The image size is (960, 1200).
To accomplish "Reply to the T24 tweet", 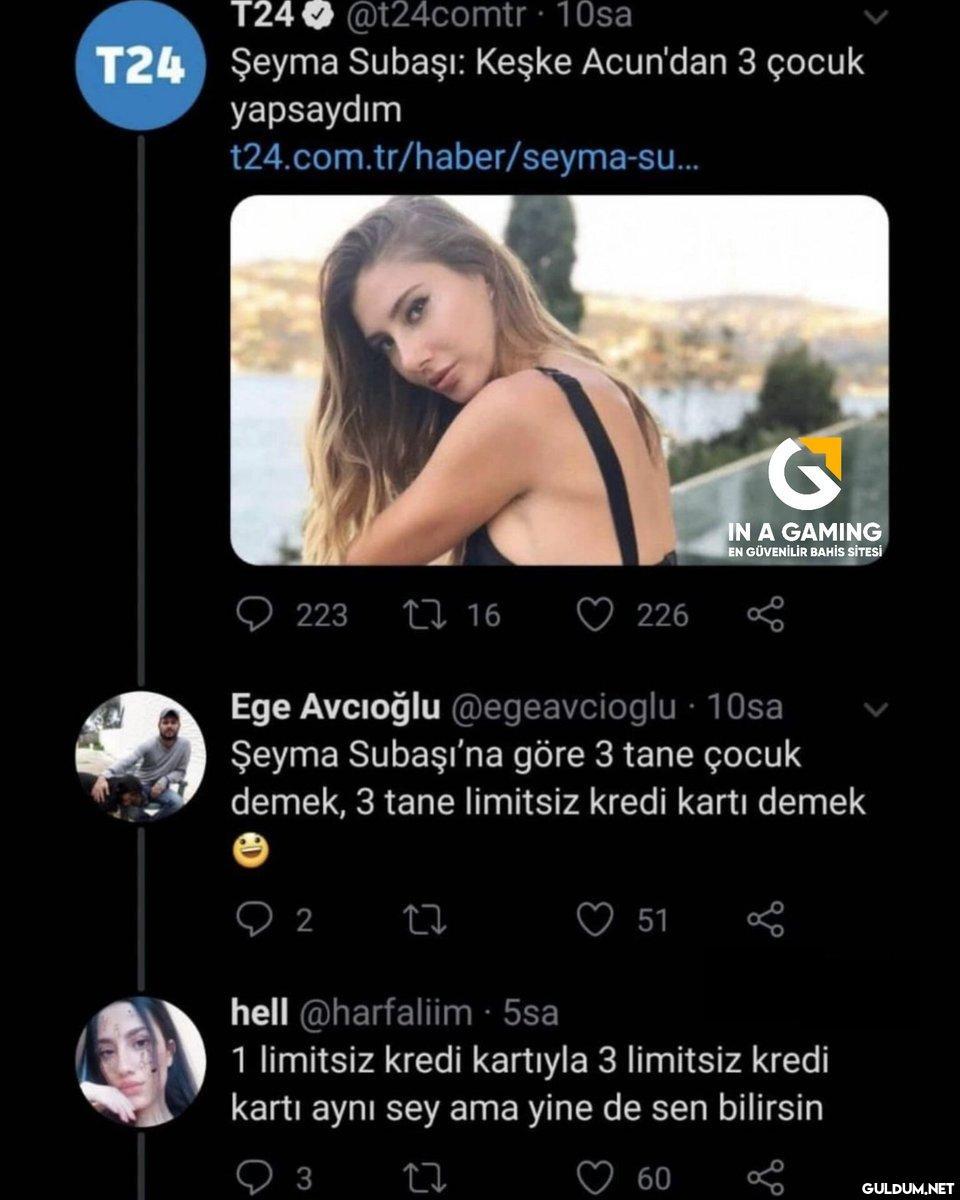I will point(254,614).
